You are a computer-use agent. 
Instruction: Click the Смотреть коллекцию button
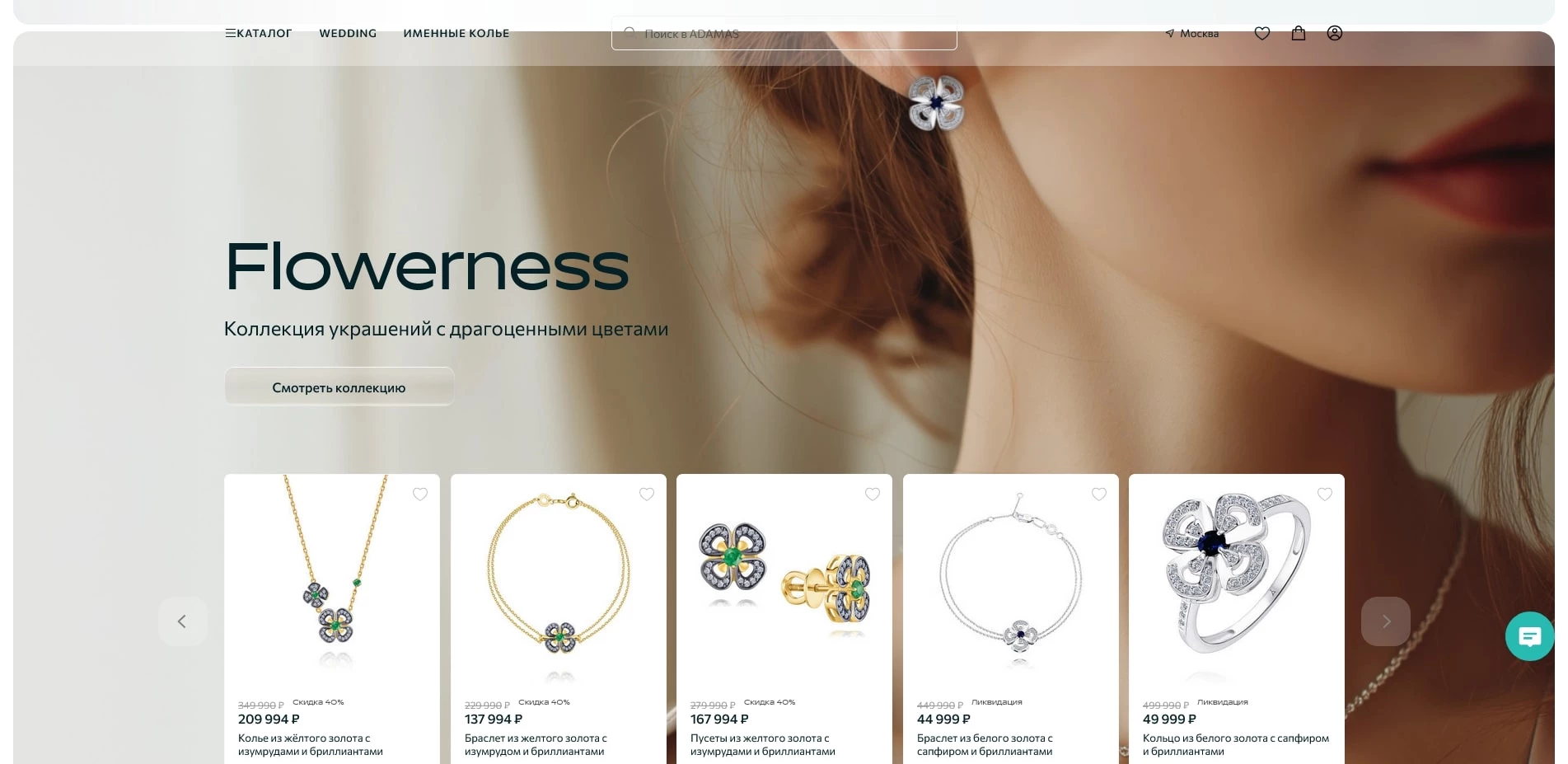(339, 387)
